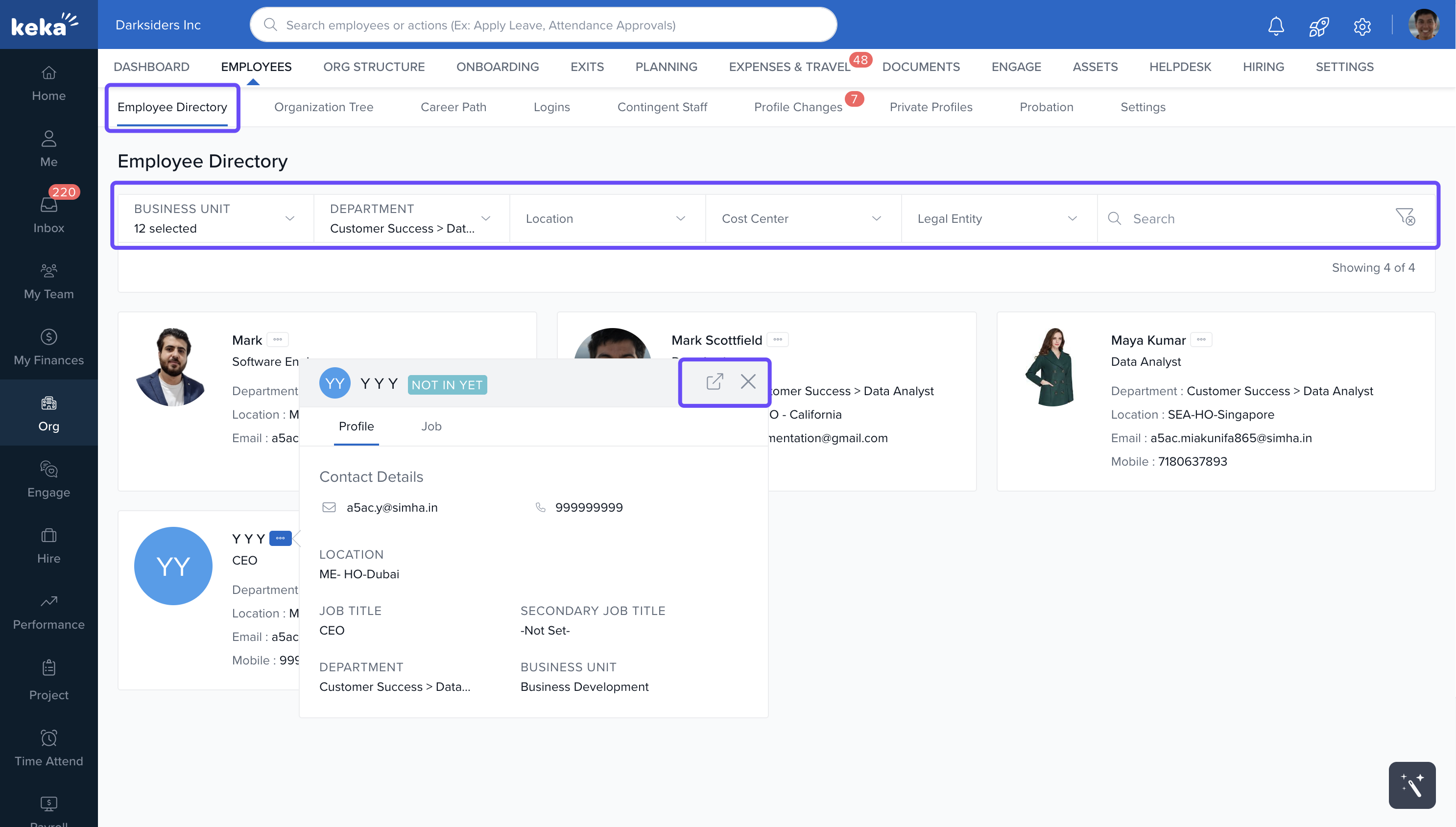This screenshot has width=1456, height=827.
Task: Open the Organization Tree tab
Action: (323, 107)
